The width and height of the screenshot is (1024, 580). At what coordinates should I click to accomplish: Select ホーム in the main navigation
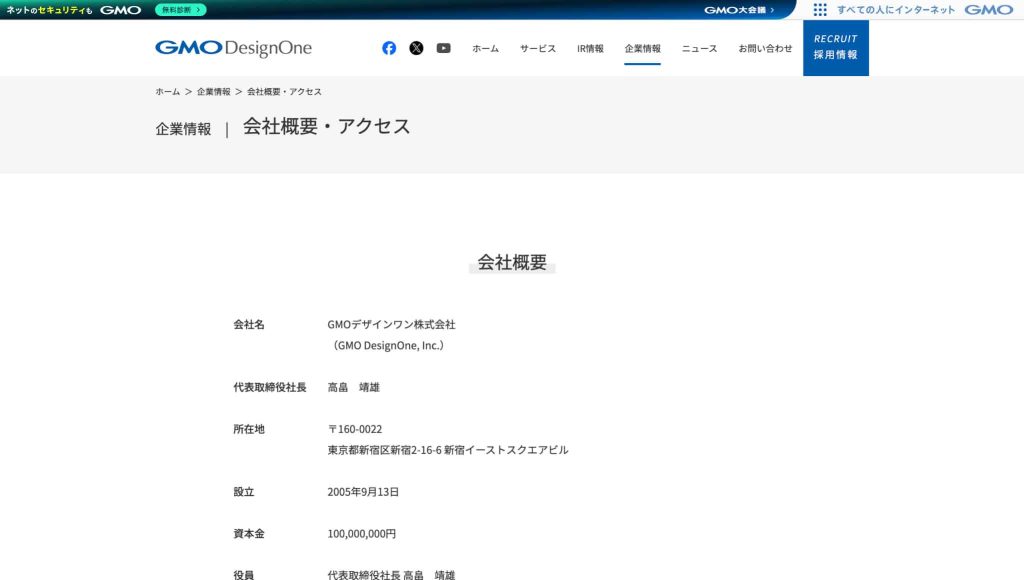click(485, 48)
